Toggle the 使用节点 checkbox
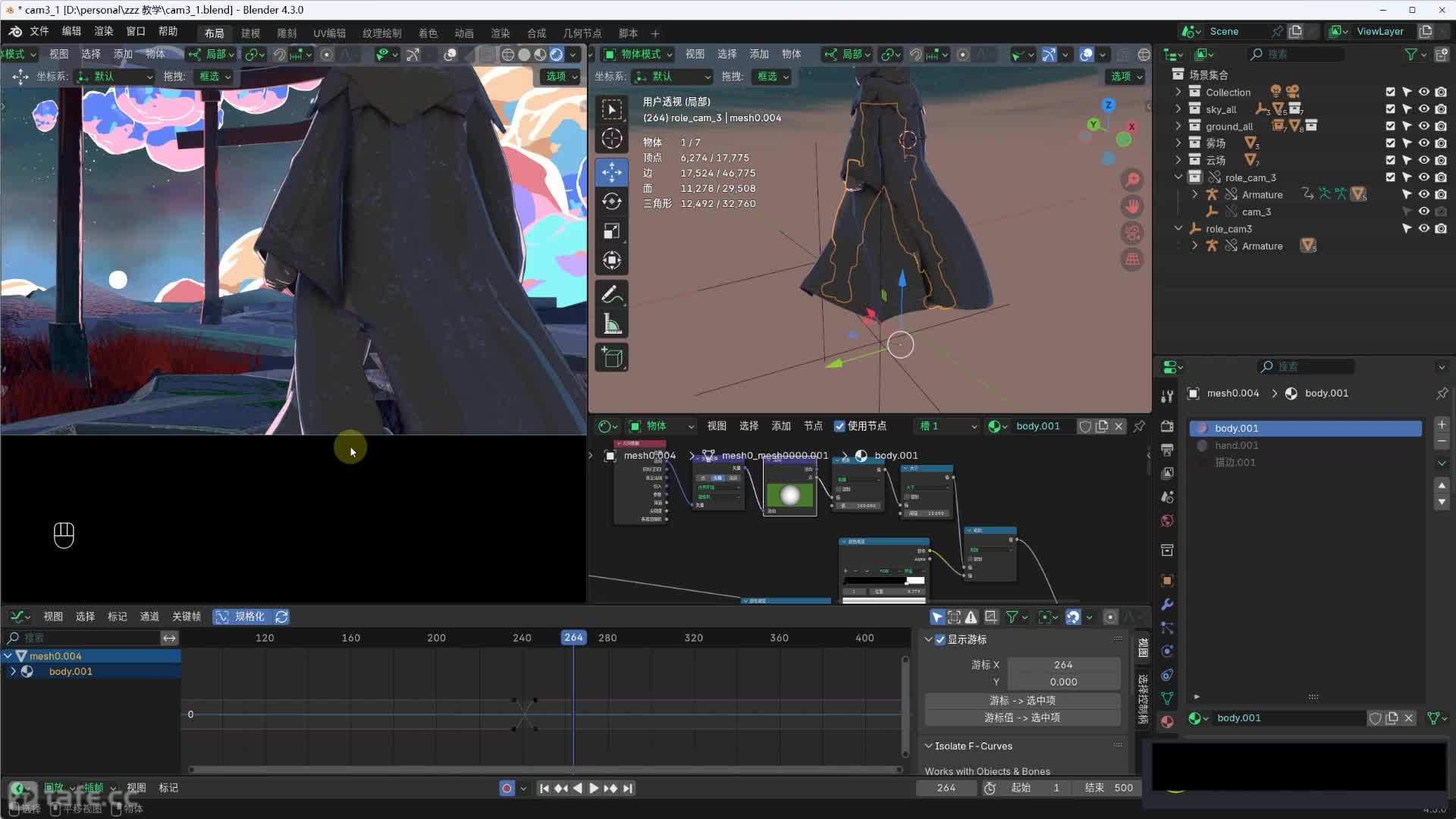The image size is (1456, 819). (x=839, y=426)
